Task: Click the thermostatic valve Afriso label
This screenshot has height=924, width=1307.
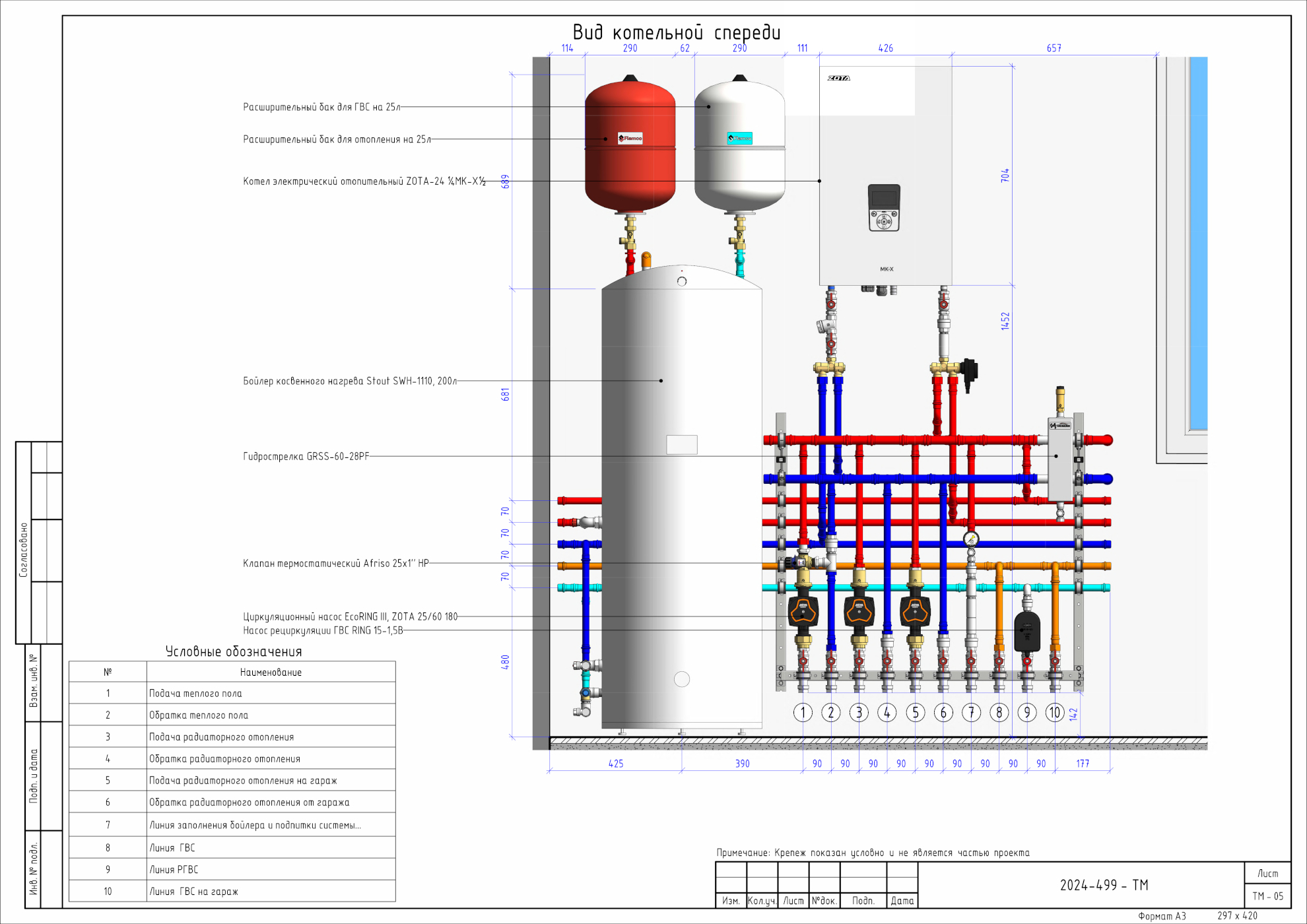Action: 335,564
